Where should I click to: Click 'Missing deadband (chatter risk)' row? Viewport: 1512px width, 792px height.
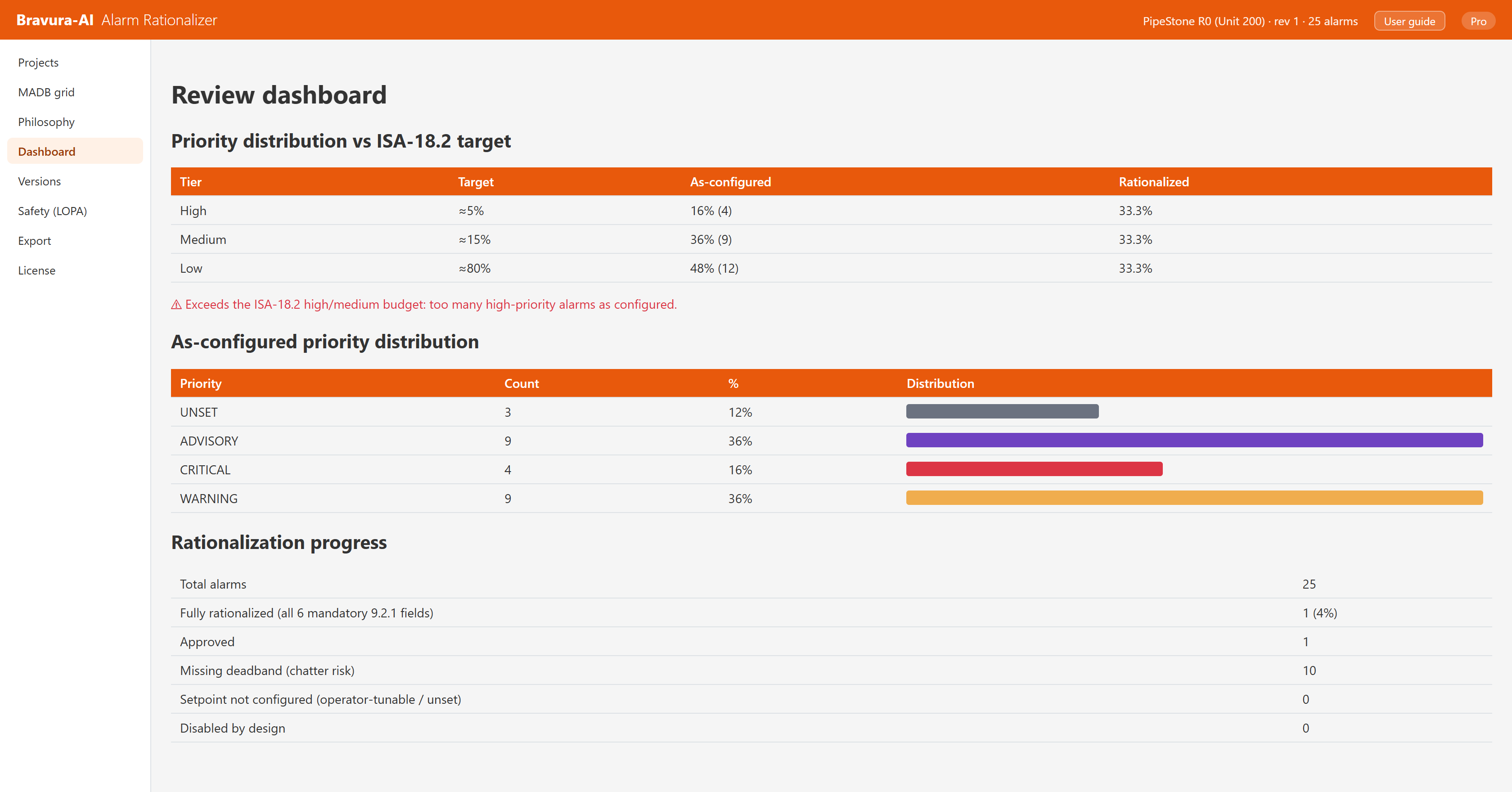831,670
